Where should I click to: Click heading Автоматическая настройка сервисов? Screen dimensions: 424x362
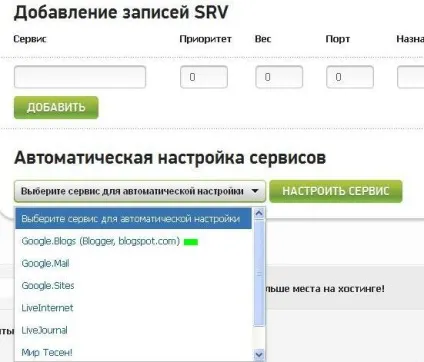coord(170,158)
